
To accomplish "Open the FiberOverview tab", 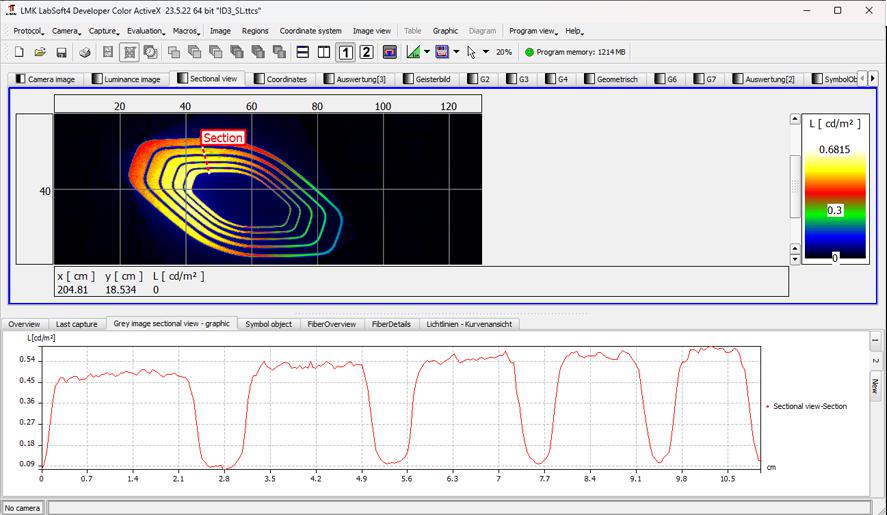I will point(331,324).
